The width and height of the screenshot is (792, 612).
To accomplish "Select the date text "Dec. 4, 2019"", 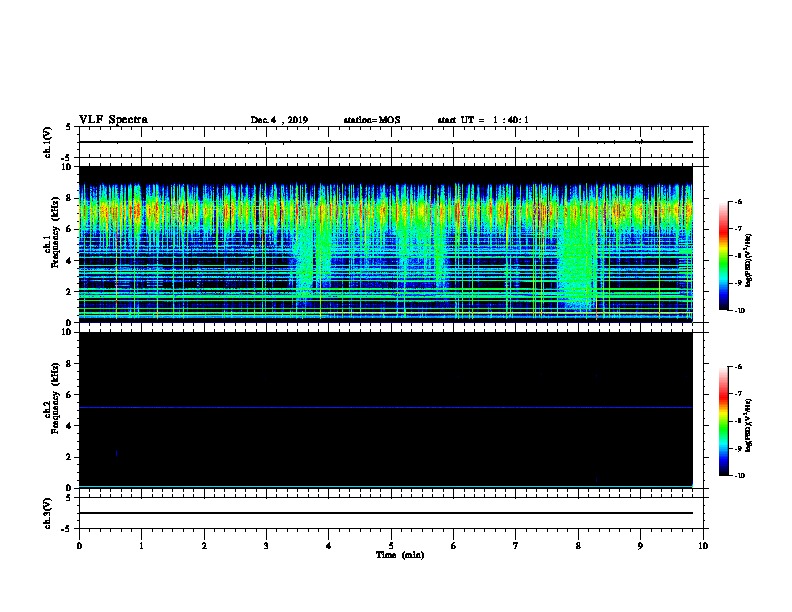I will pyautogui.click(x=279, y=120).
